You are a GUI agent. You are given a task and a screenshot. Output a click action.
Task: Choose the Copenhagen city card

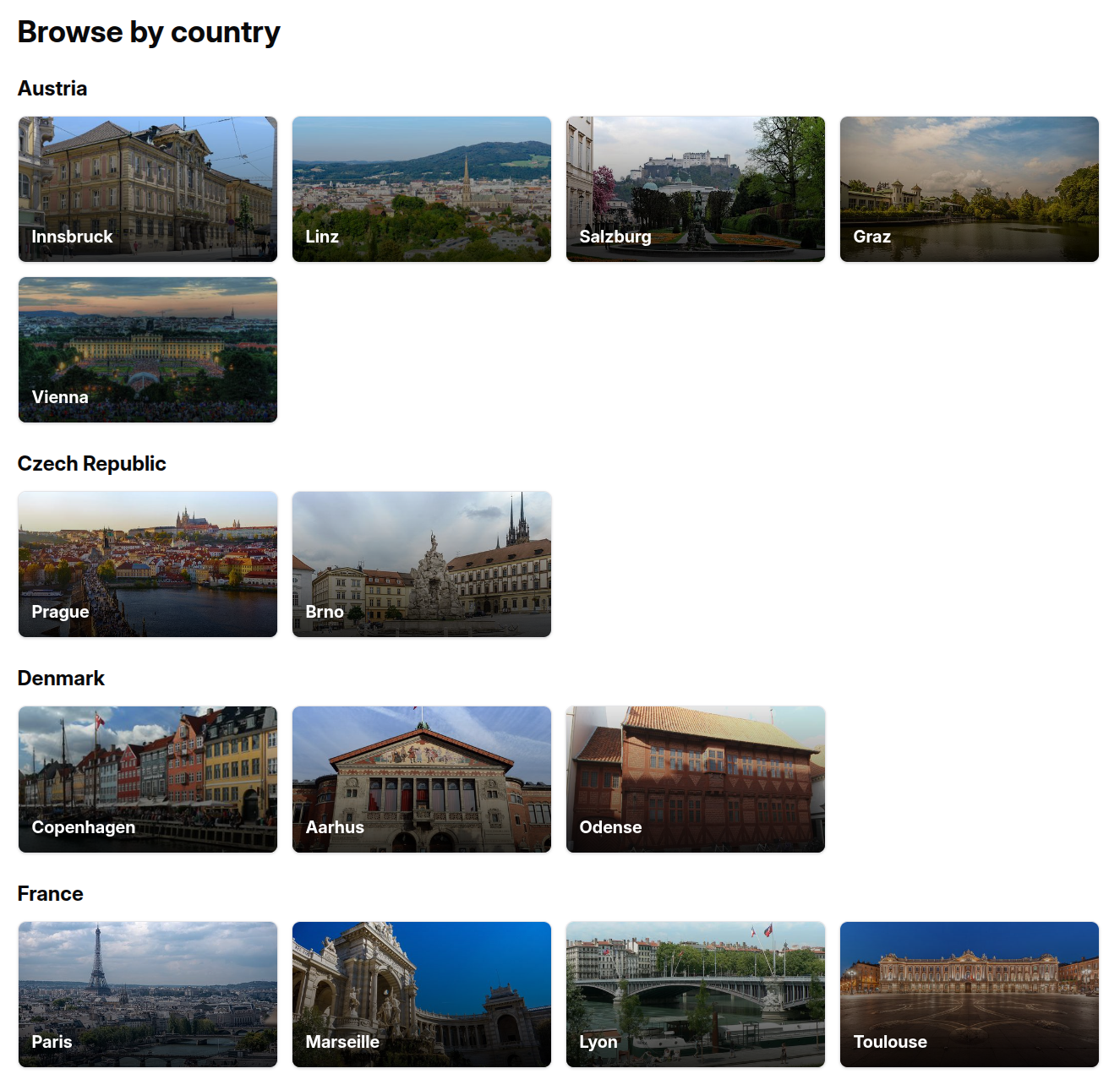(x=148, y=779)
